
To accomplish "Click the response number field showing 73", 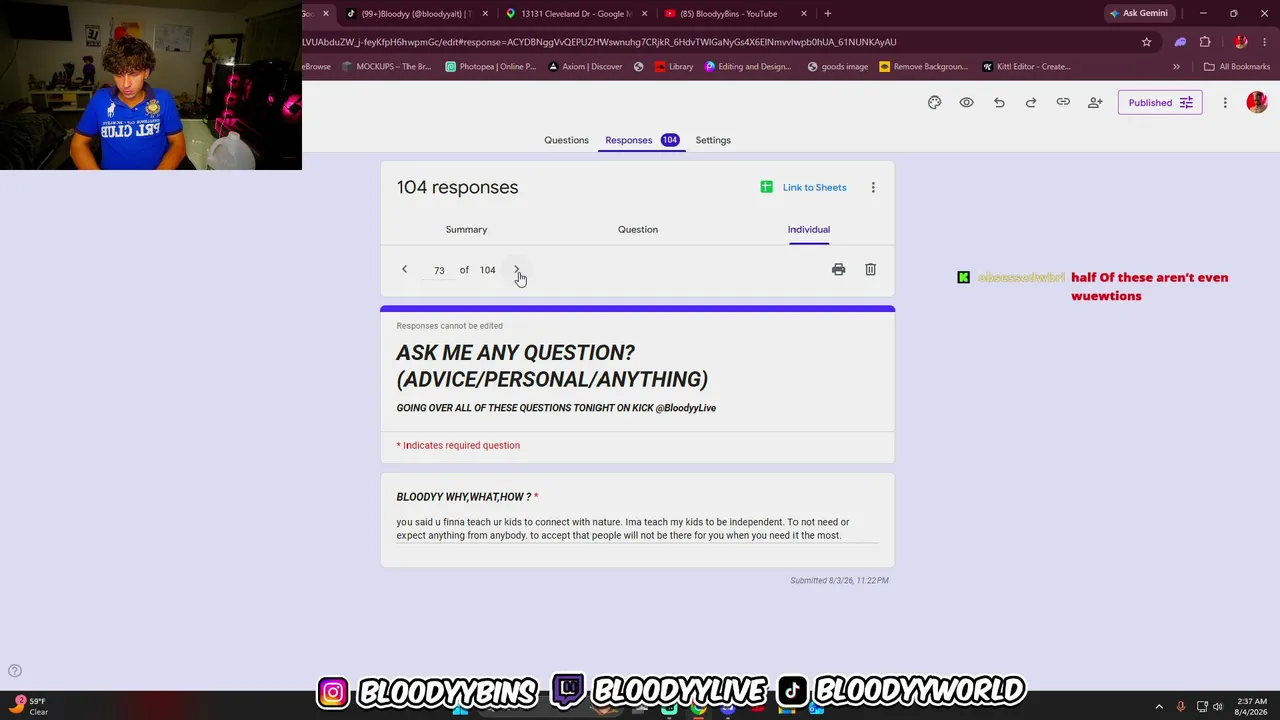I will (x=439, y=270).
